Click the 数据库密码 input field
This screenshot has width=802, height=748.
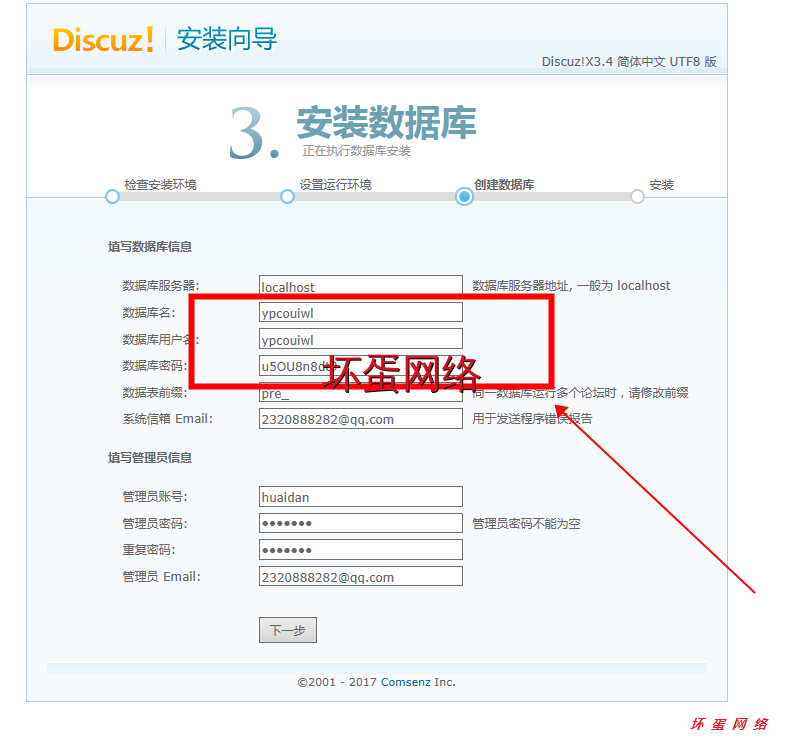361,365
